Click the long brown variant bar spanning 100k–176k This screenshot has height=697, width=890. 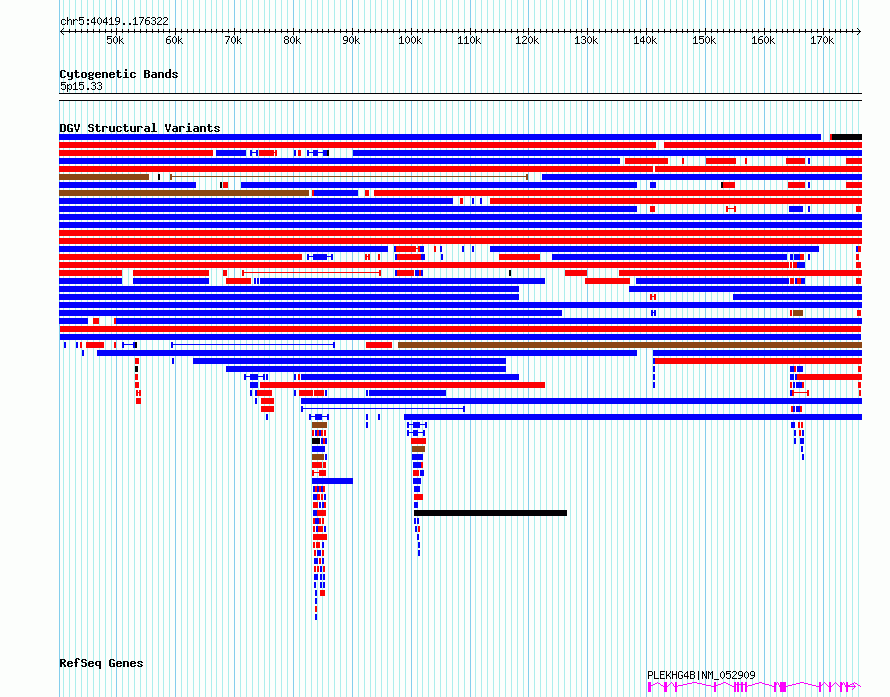coord(630,345)
